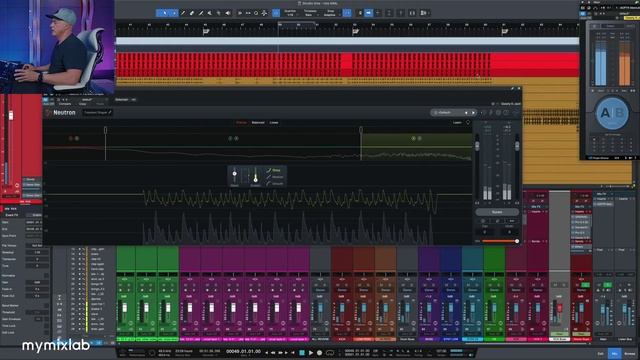Click the second marker flag on timeline ruler
Image resolution: width=640 pixels, height=360 pixels.
coord(356,31)
